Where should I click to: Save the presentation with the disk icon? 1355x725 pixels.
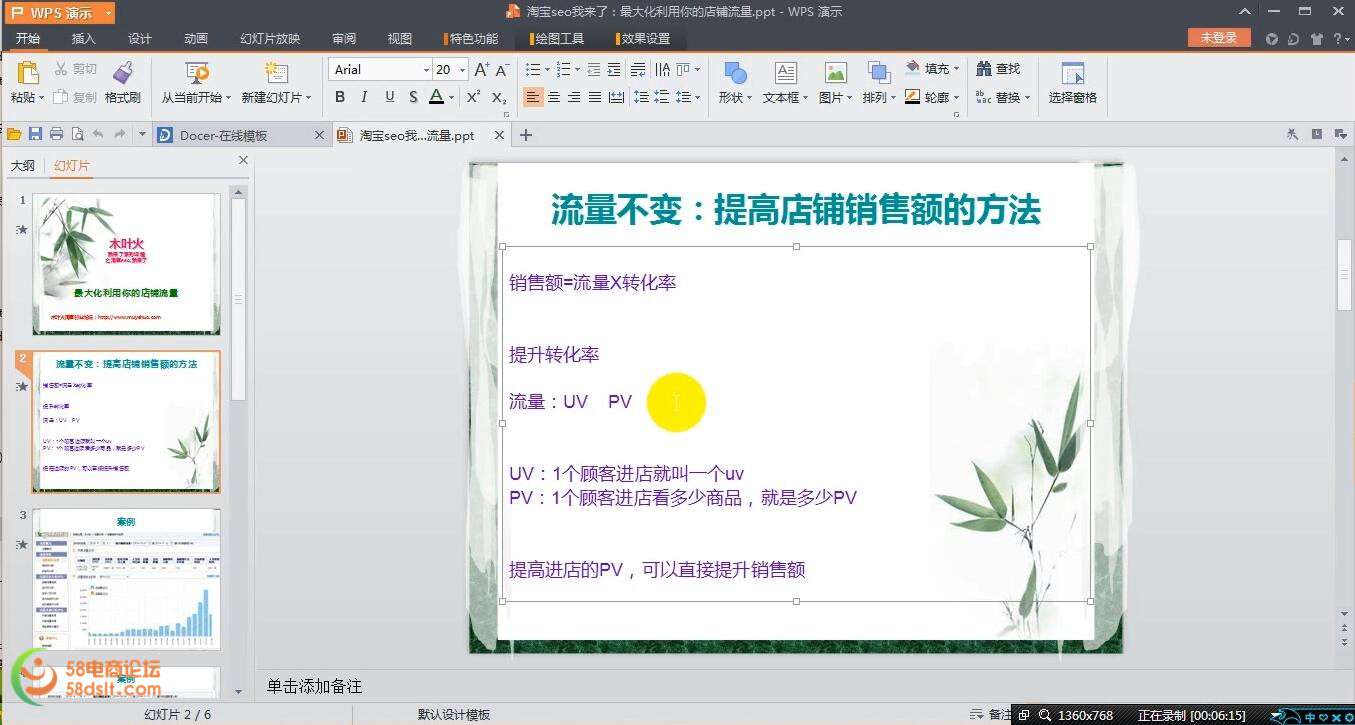pos(36,134)
